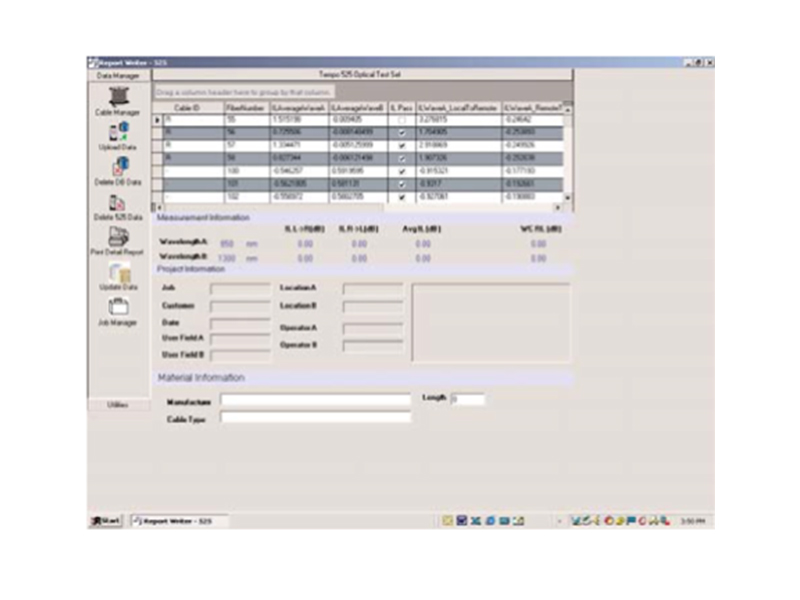The height and width of the screenshot is (600, 800).
Task: Click the large notes box in Project Information
Action: pos(491,322)
